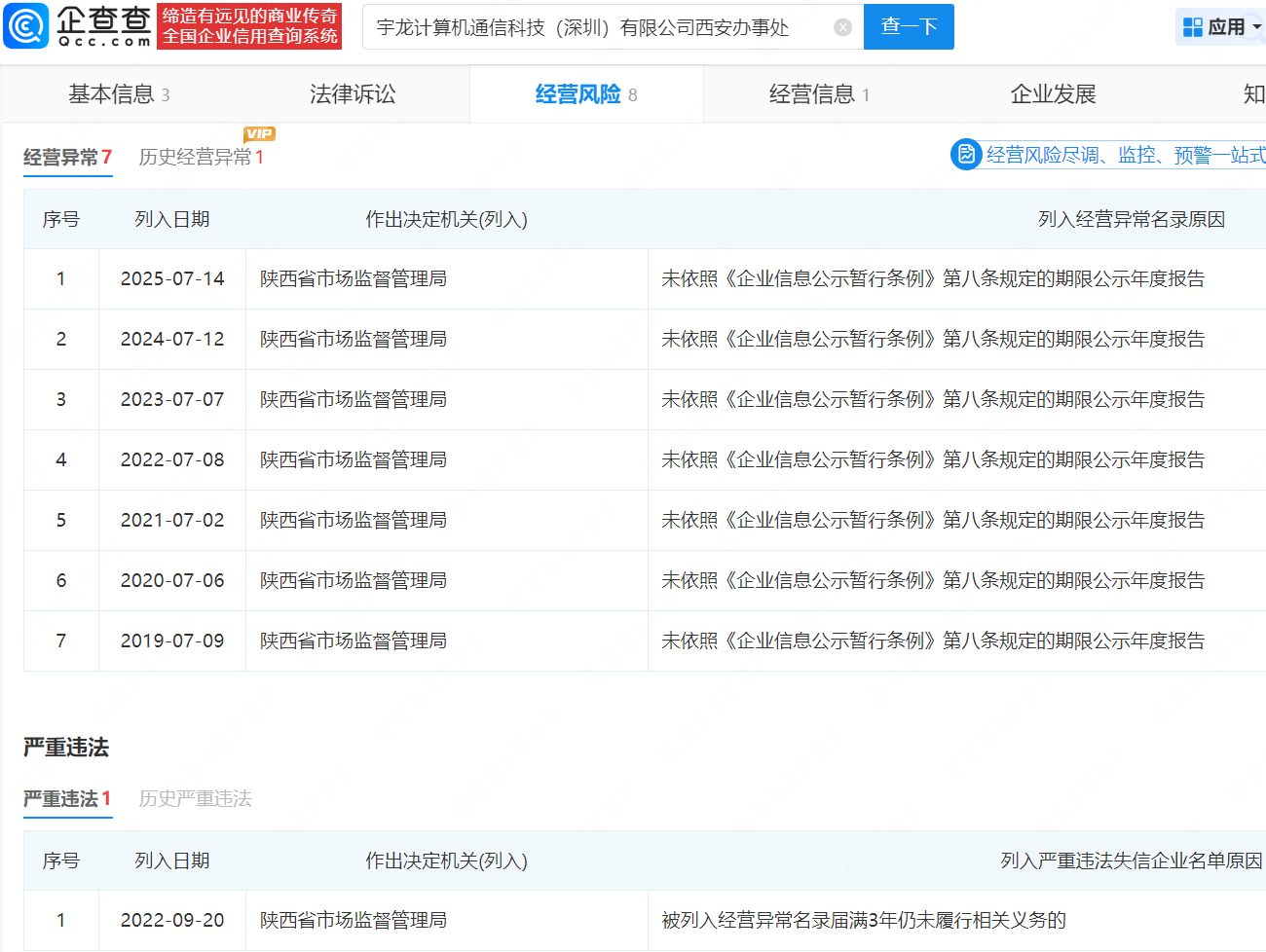Select the 经营风险 tab
This screenshot has height=952, width=1266.
click(586, 94)
